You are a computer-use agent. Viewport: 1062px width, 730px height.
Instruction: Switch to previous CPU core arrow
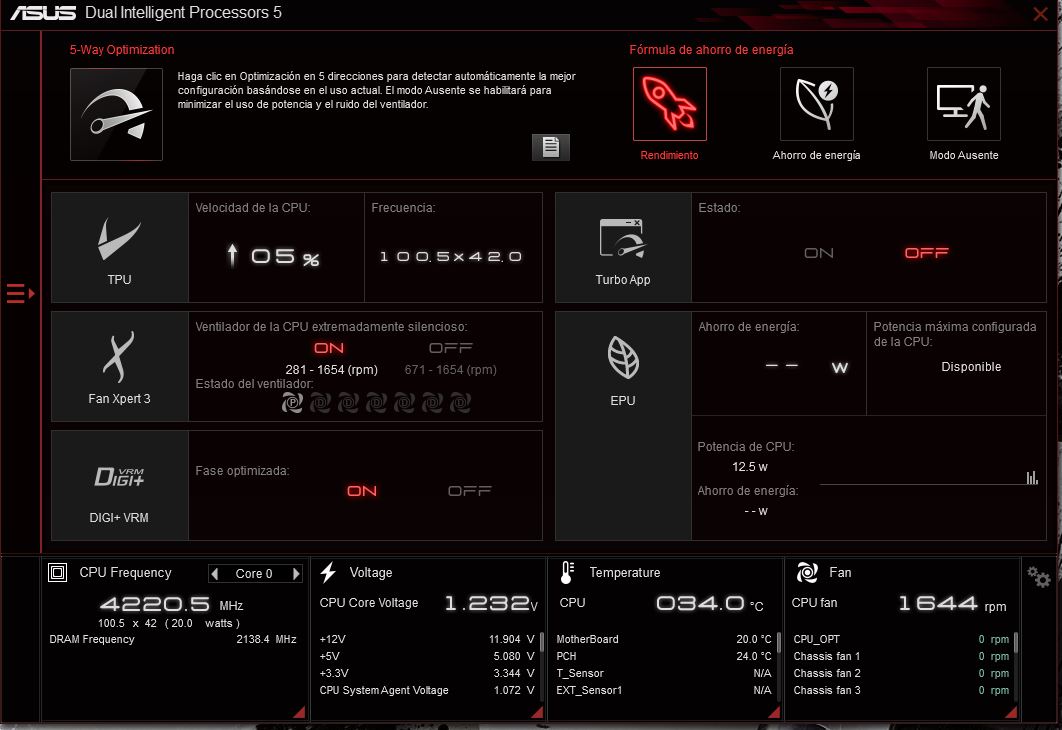point(215,574)
